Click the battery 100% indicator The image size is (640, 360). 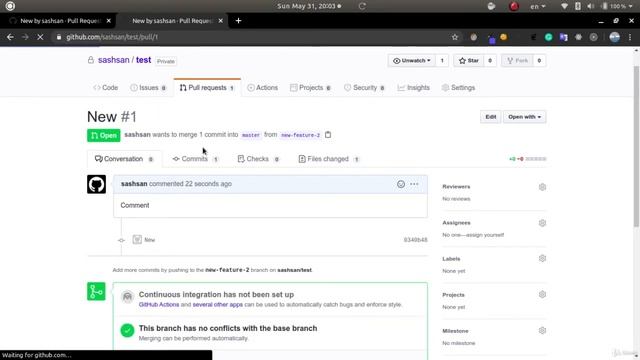(617, 6)
